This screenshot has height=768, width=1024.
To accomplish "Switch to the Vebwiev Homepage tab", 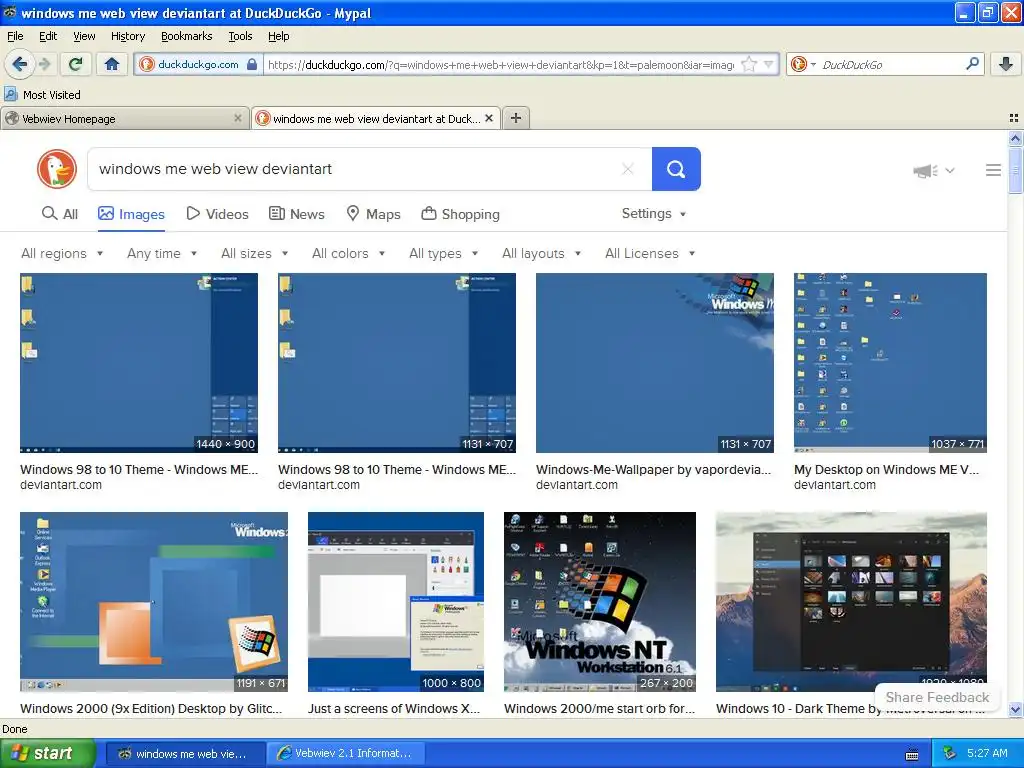I will coord(124,118).
